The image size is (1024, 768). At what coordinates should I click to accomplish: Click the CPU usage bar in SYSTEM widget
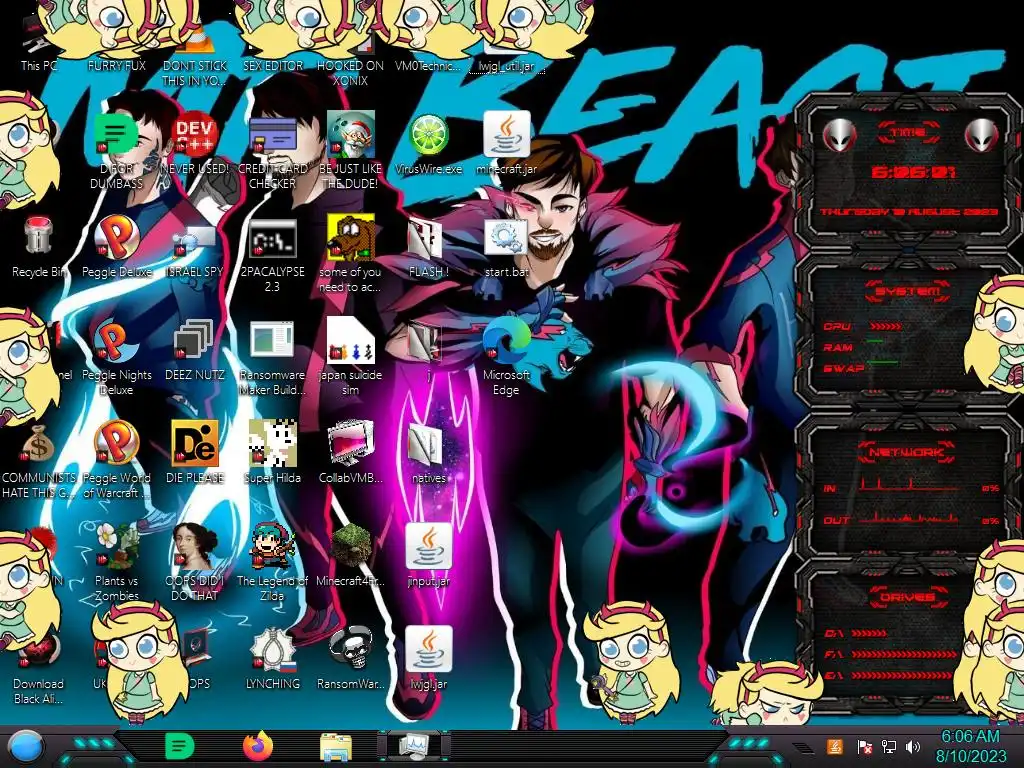click(x=886, y=326)
